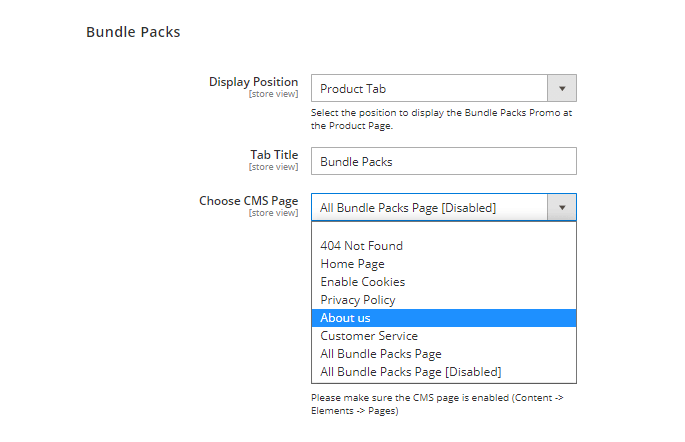Select the last list option marked [Disabled]
Image resolution: width=685 pixels, height=442 pixels.
click(x=410, y=372)
